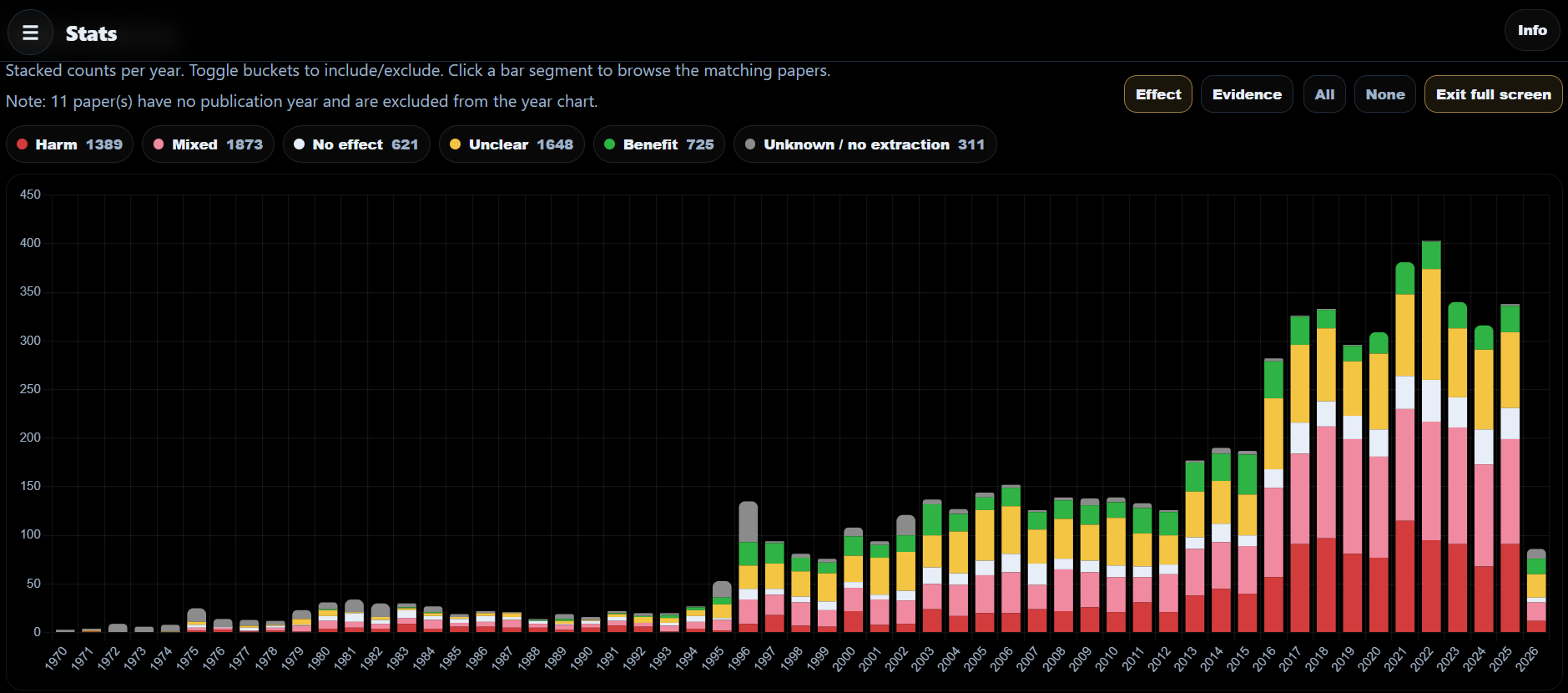Click the yellow Unclear segment for 2022
The image size is (1568, 693).
coord(1431,324)
